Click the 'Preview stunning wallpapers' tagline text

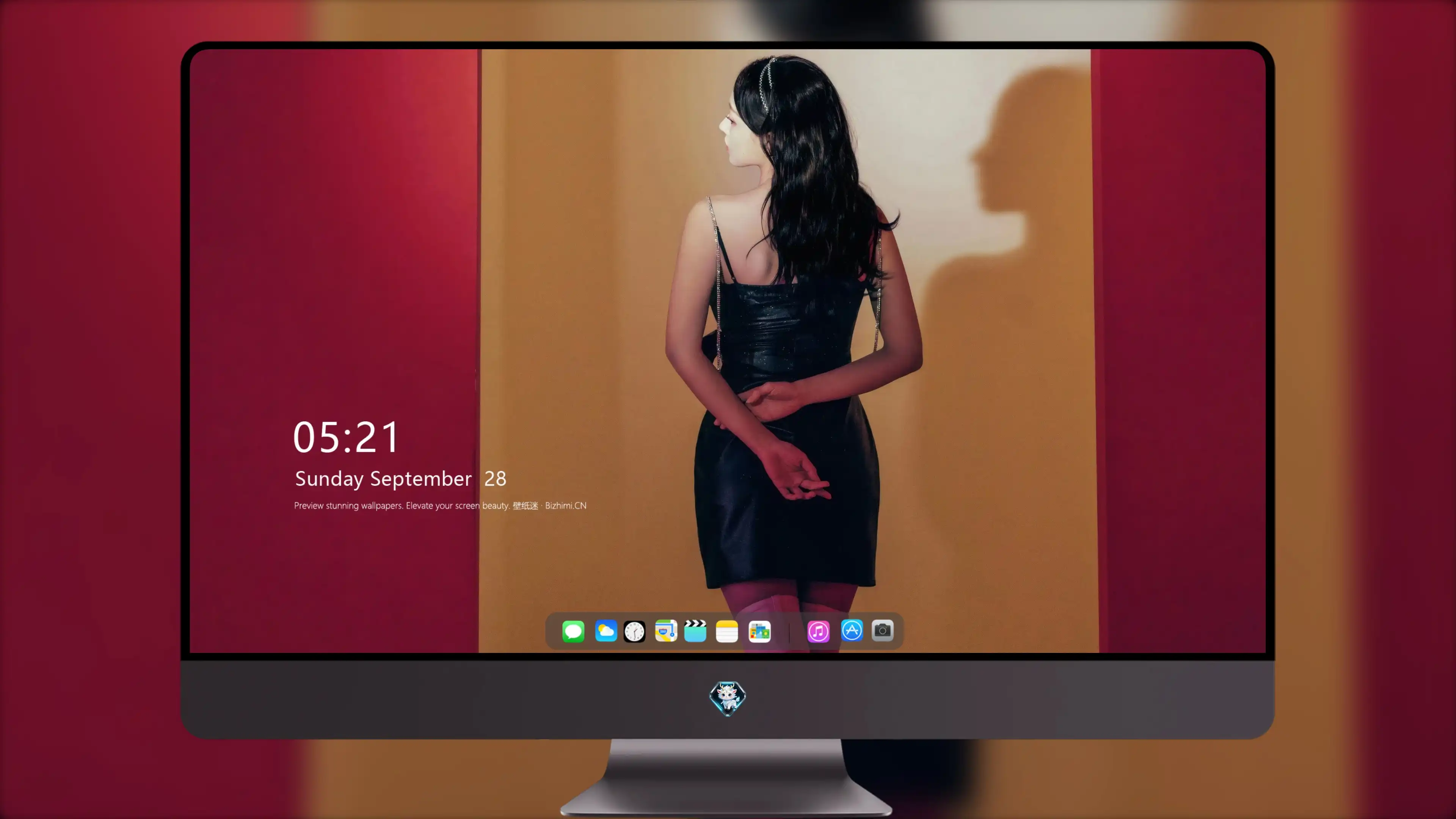(440, 505)
